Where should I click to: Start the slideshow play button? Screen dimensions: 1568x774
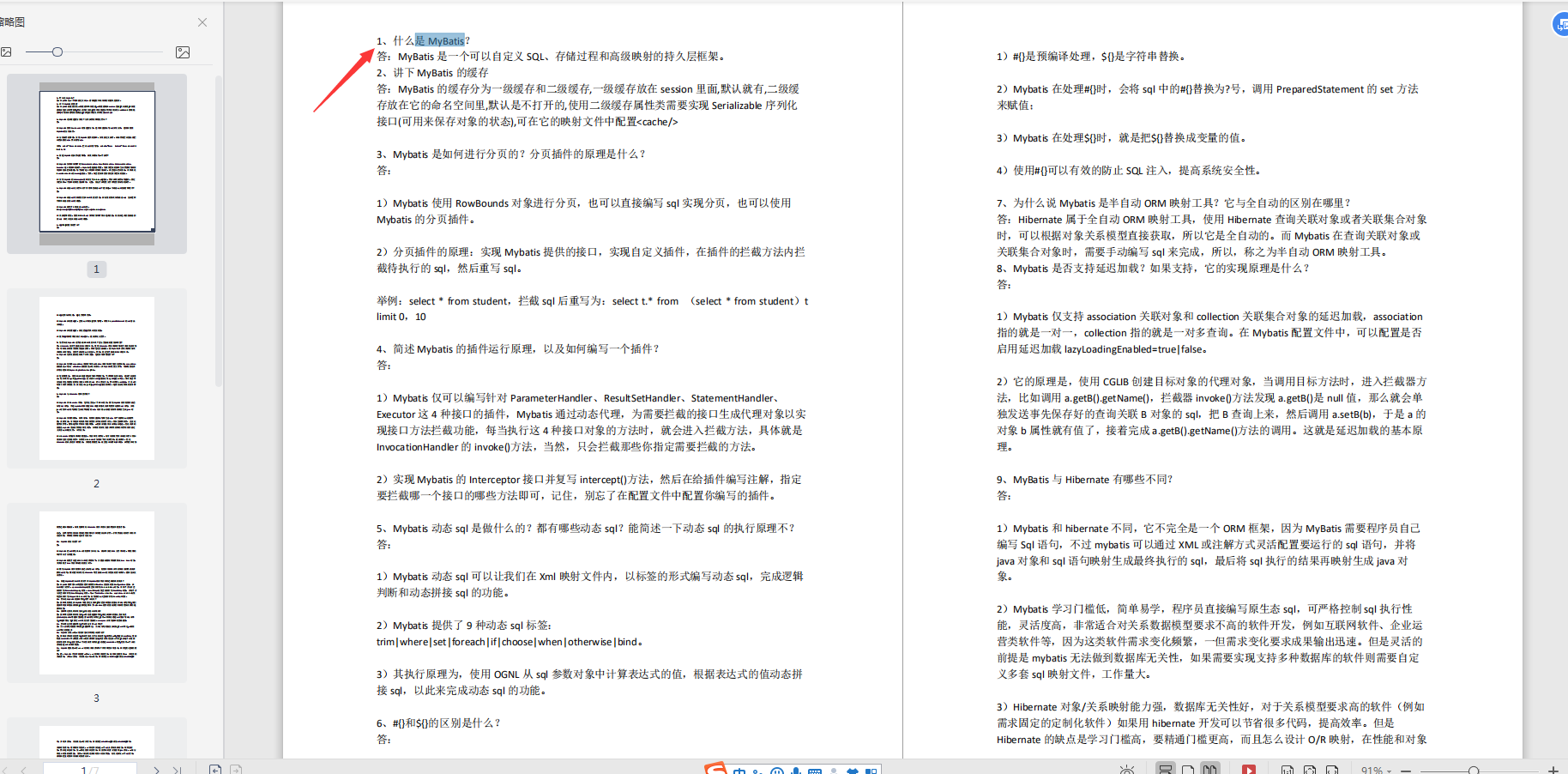1249,769
